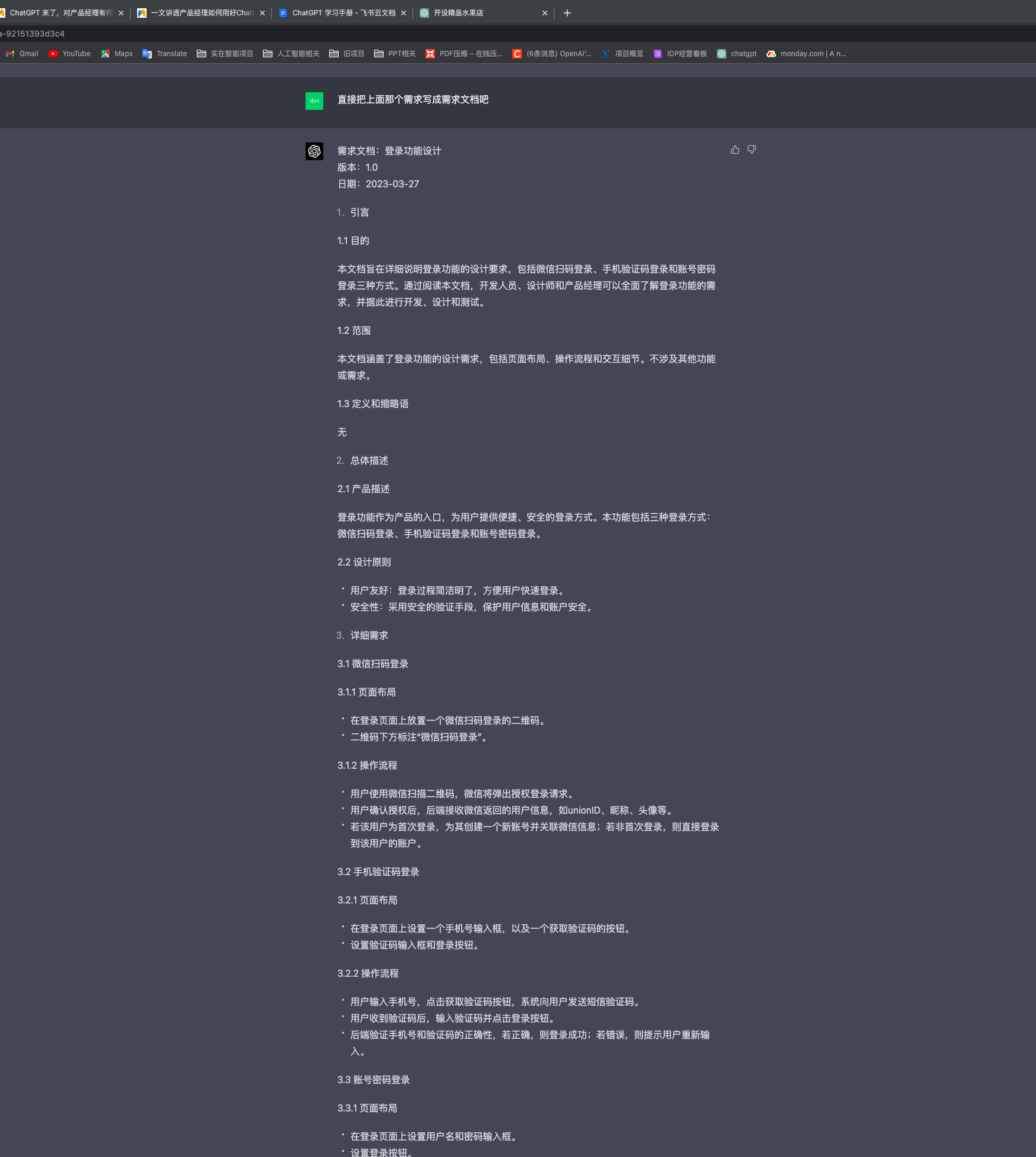1036x1157 pixels.
Task: Open the Translate bookmark
Action: click(x=165, y=54)
